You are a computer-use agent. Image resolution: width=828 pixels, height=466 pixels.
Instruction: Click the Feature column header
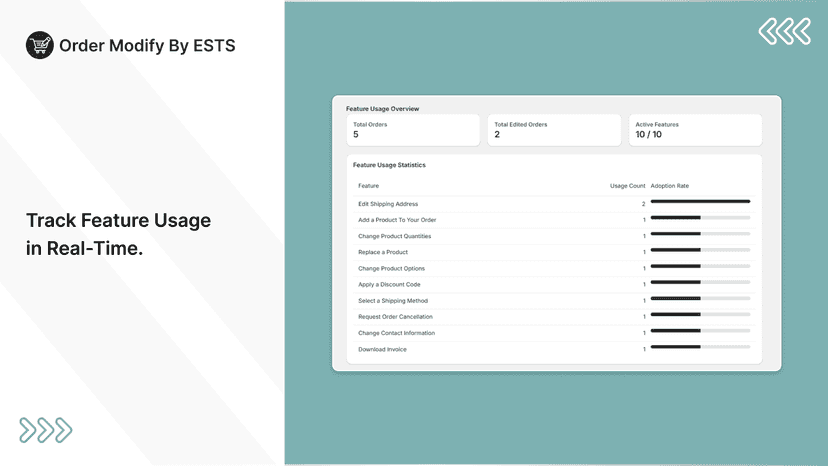[369, 186]
